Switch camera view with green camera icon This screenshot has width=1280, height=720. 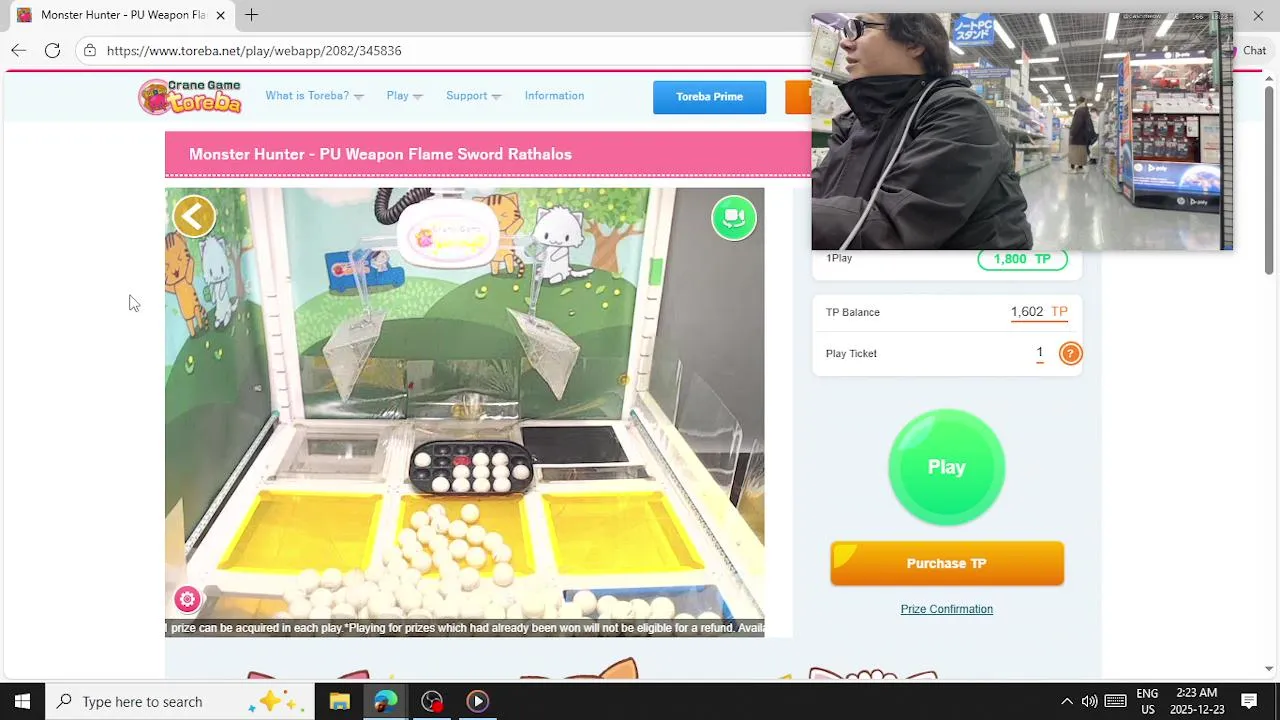pyautogui.click(x=734, y=218)
